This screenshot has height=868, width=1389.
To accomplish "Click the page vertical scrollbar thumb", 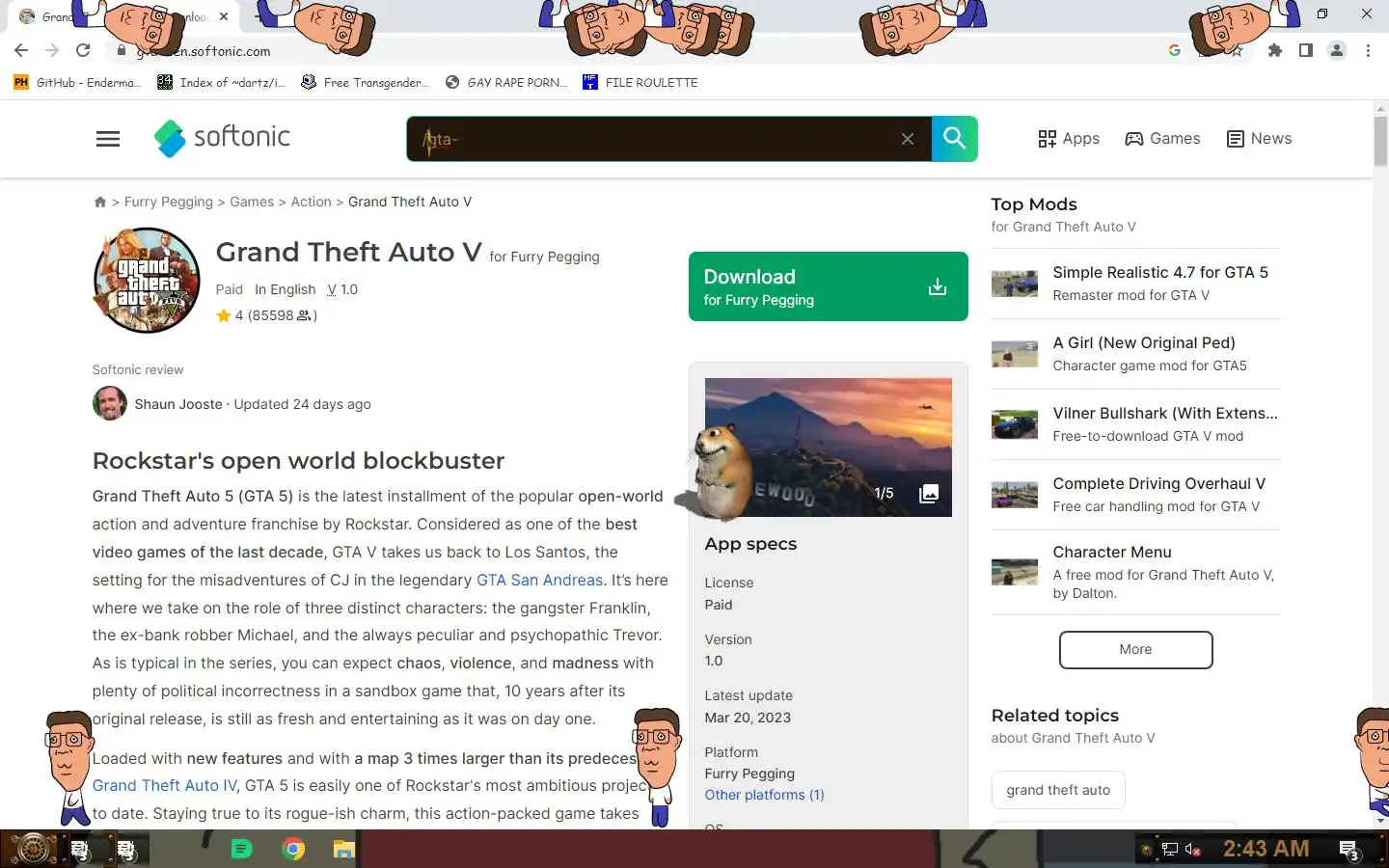I will coord(1380,140).
